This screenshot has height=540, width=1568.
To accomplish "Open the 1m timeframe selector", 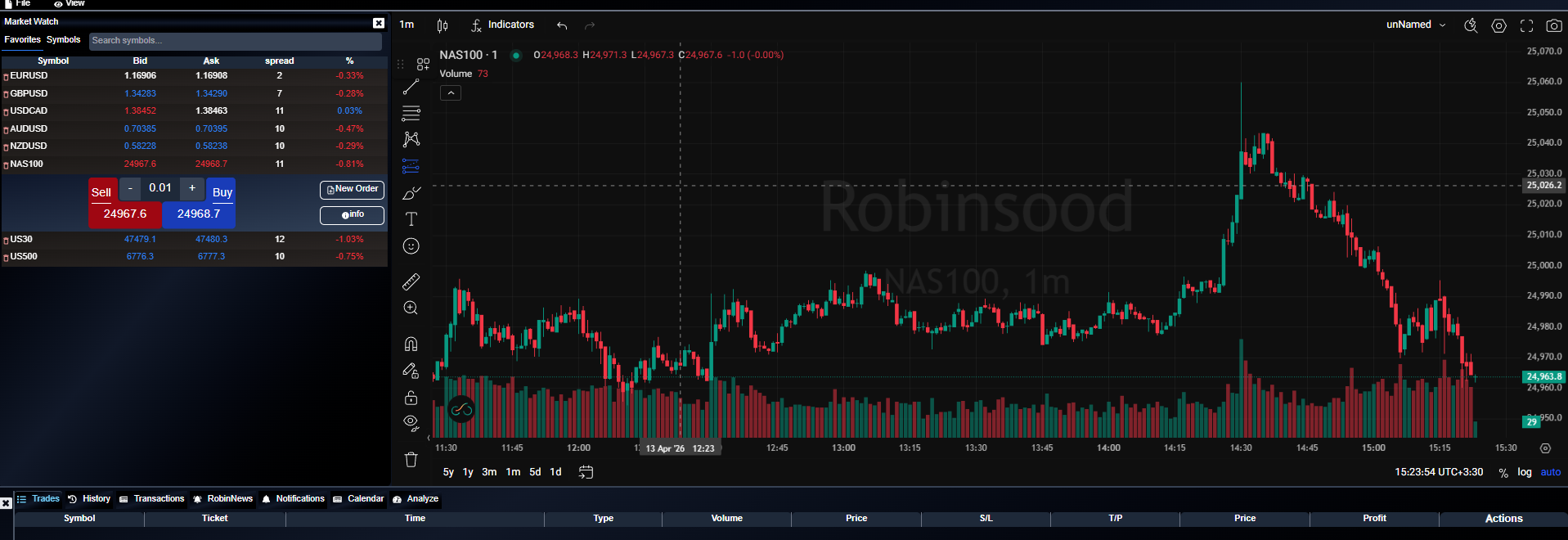I will 407,25.
